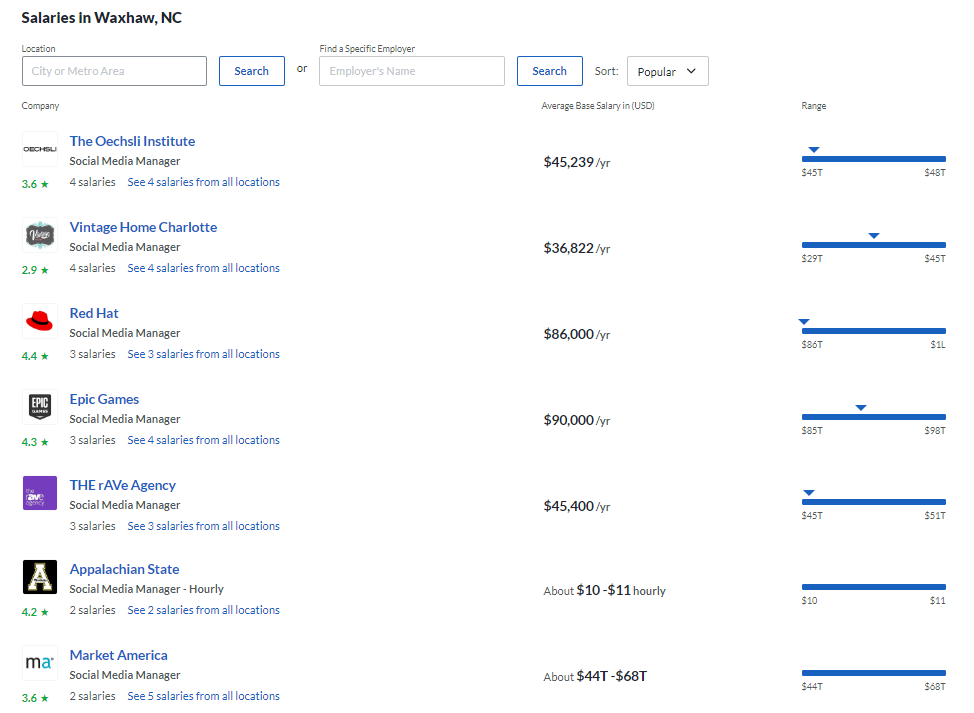Open Epic Games company link
The width and height of the screenshot is (974, 713).
coord(104,399)
